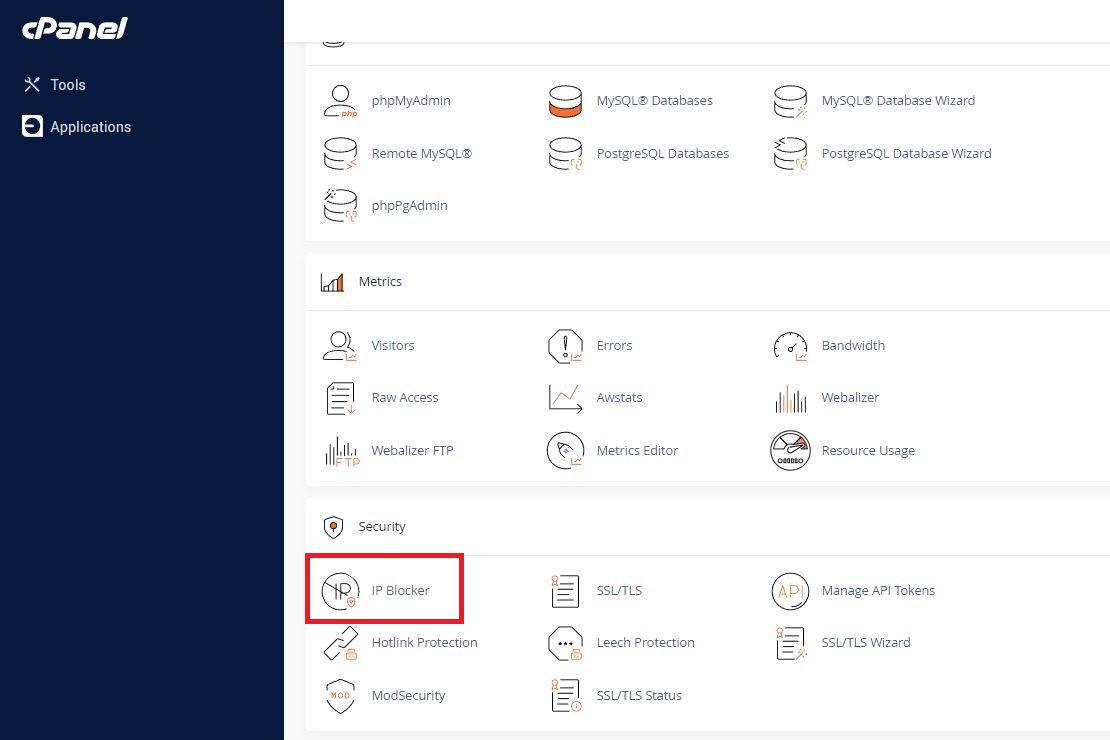The width and height of the screenshot is (1110, 740).
Task: Click the Security section shield icon
Action: [x=333, y=527]
